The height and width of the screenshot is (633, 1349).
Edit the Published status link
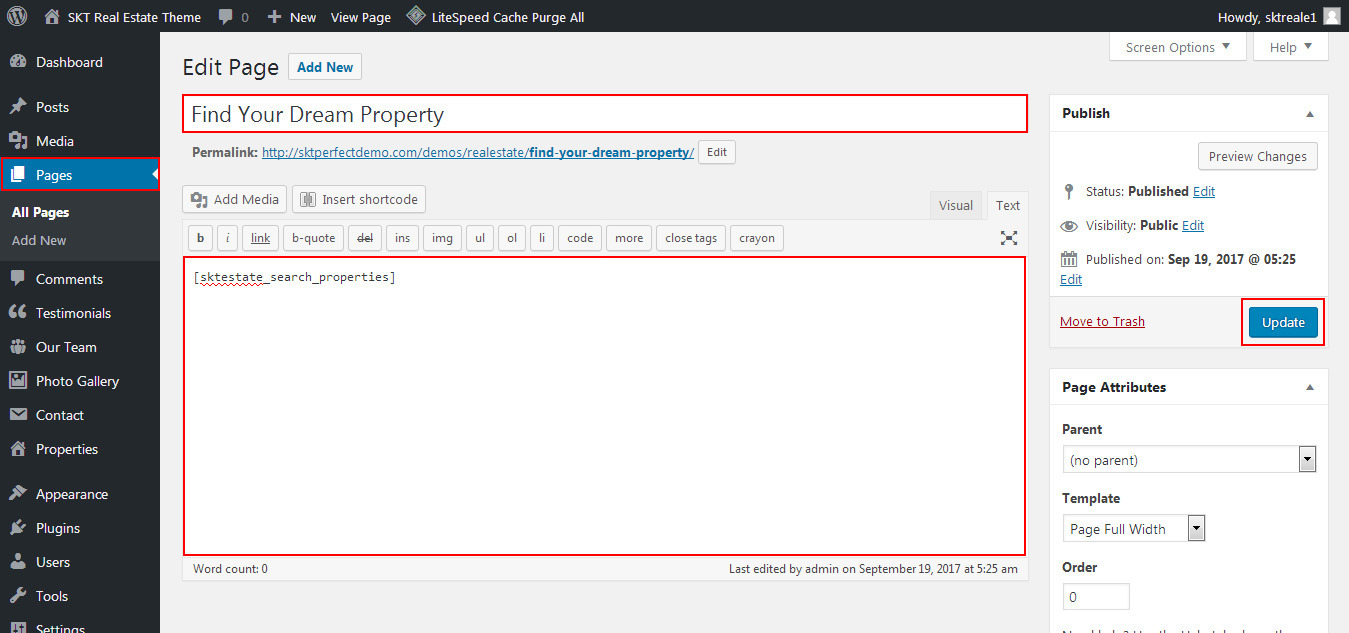click(x=1204, y=191)
